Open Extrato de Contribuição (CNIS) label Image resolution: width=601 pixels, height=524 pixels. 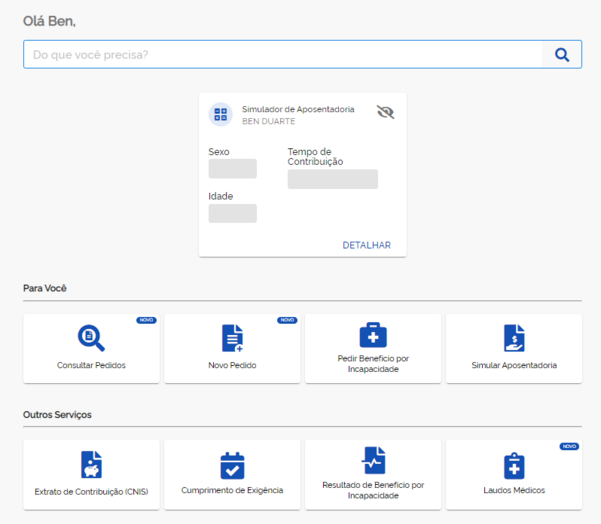[91, 492]
